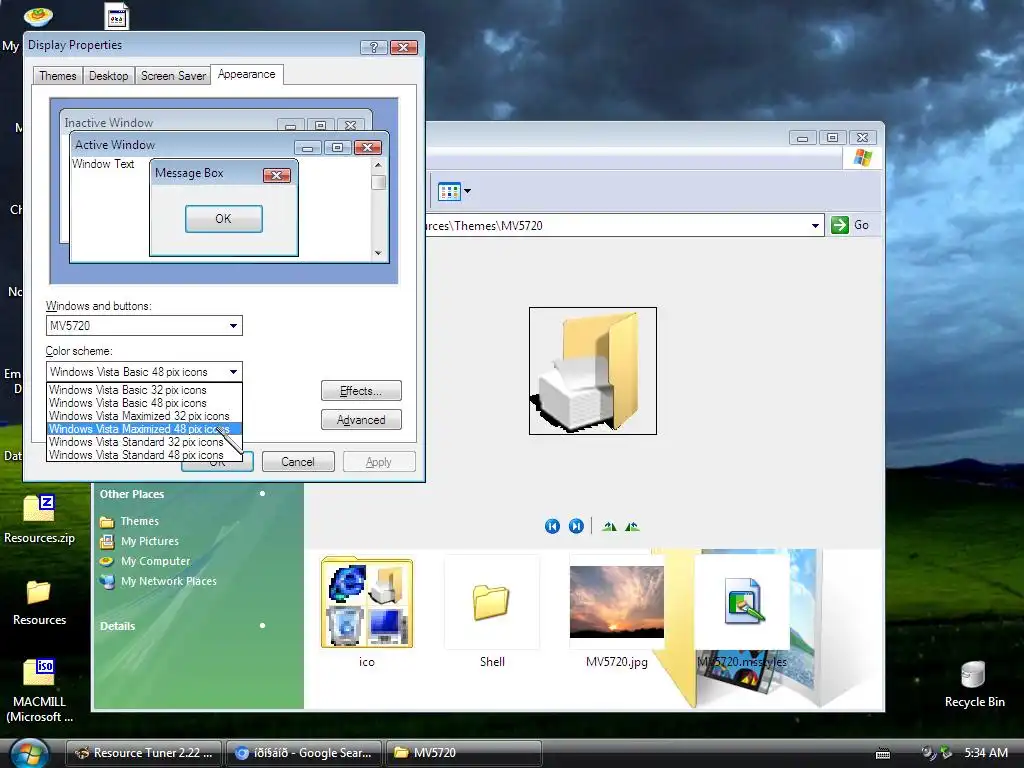The width and height of the screenshot is (1024, 768).
Task: Click preview scrollbar up arrow
Action: [378, 165]
